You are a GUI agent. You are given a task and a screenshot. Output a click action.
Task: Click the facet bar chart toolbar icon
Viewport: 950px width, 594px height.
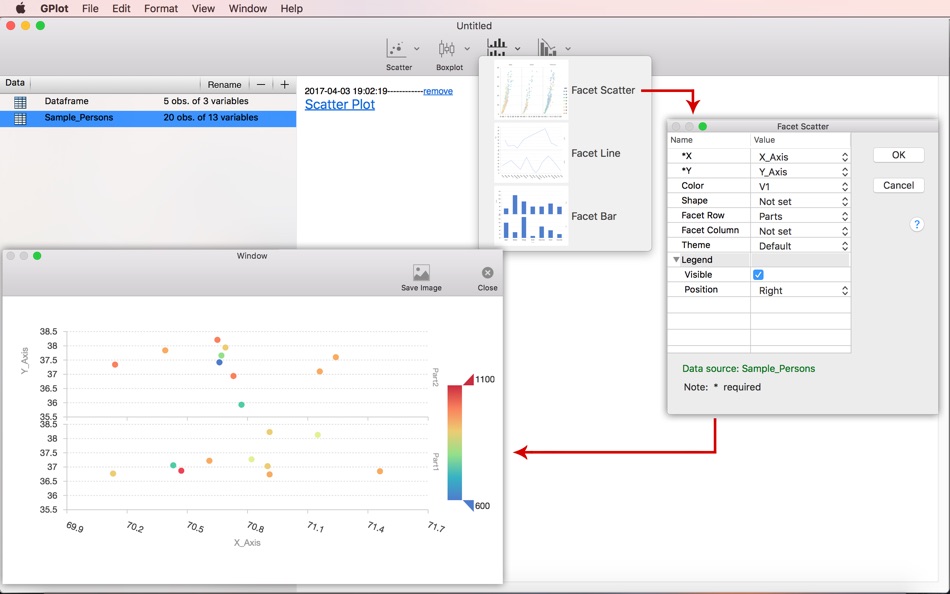[496, 47]
